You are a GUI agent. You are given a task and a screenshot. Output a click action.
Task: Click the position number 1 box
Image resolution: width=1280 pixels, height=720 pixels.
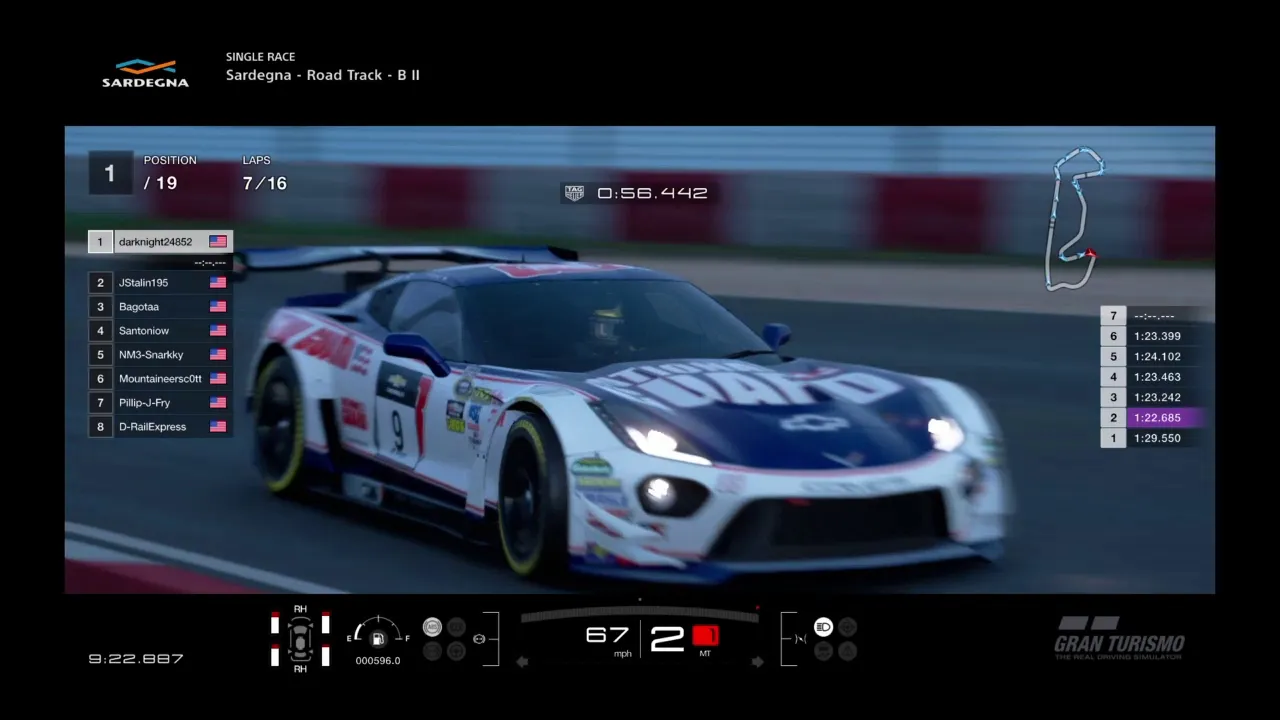point(109,174)
